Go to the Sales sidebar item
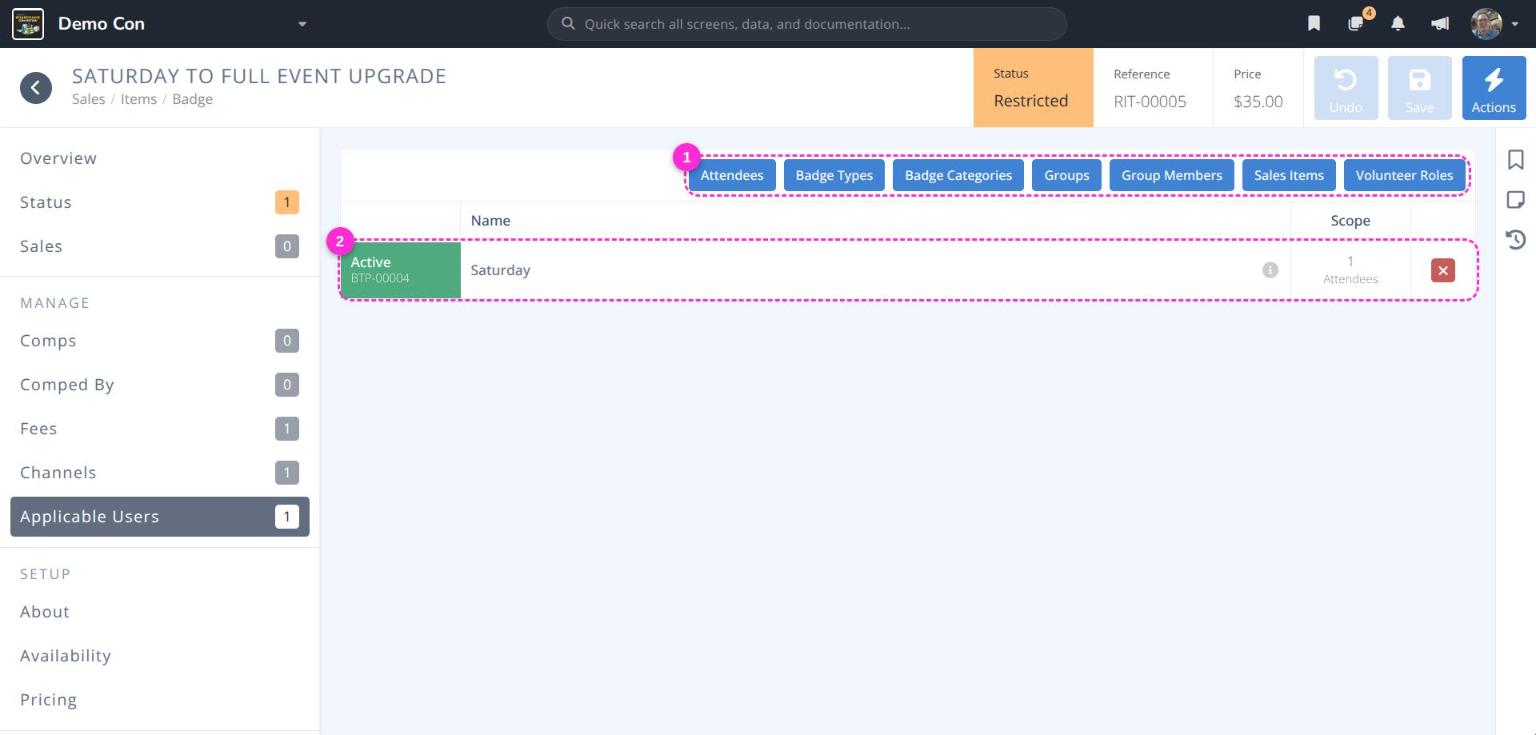 [160, 246]
